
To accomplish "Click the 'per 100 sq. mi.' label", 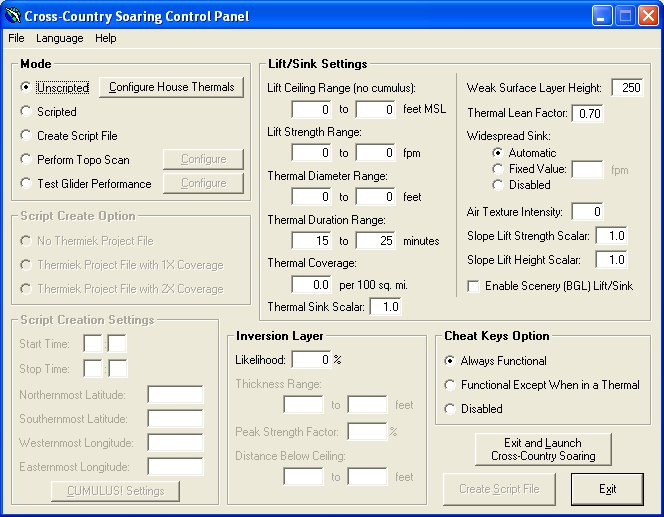I will pyautogui.click(x=374, y=285).
